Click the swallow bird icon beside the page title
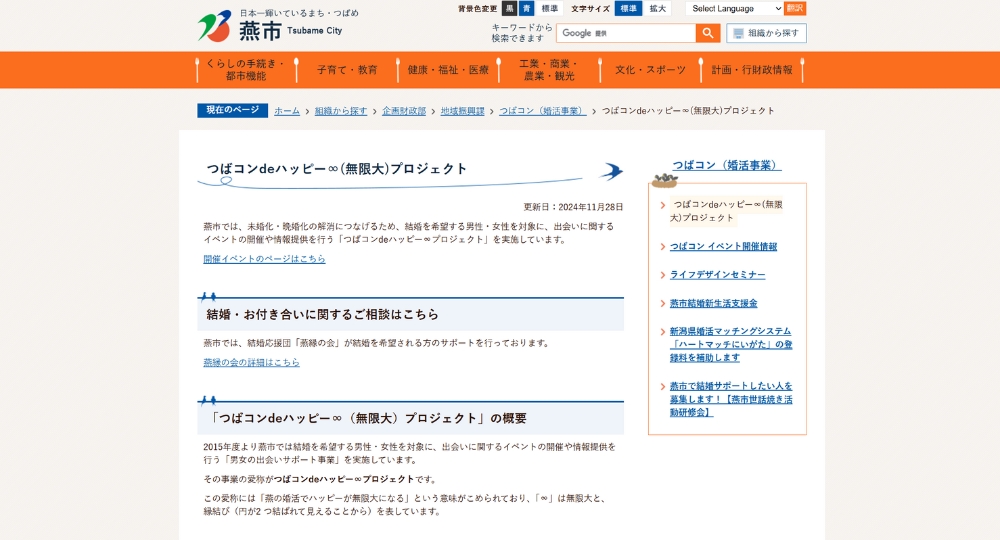This screenshot has width=1000, height=540. coord(610,171)
